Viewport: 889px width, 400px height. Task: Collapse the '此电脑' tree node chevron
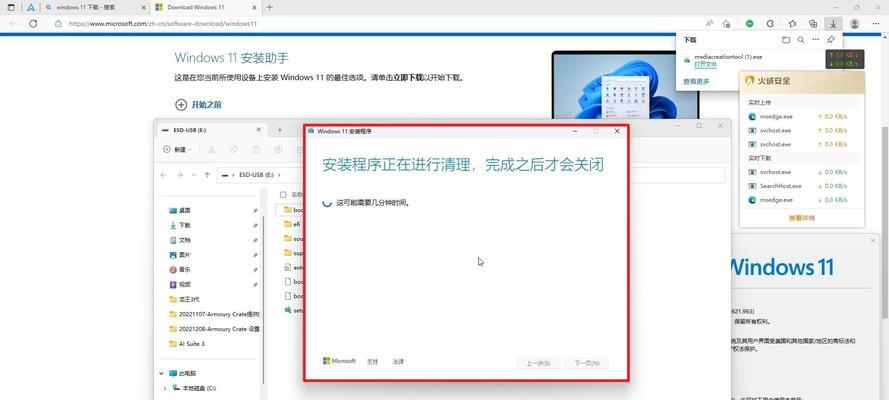point(162,373)
